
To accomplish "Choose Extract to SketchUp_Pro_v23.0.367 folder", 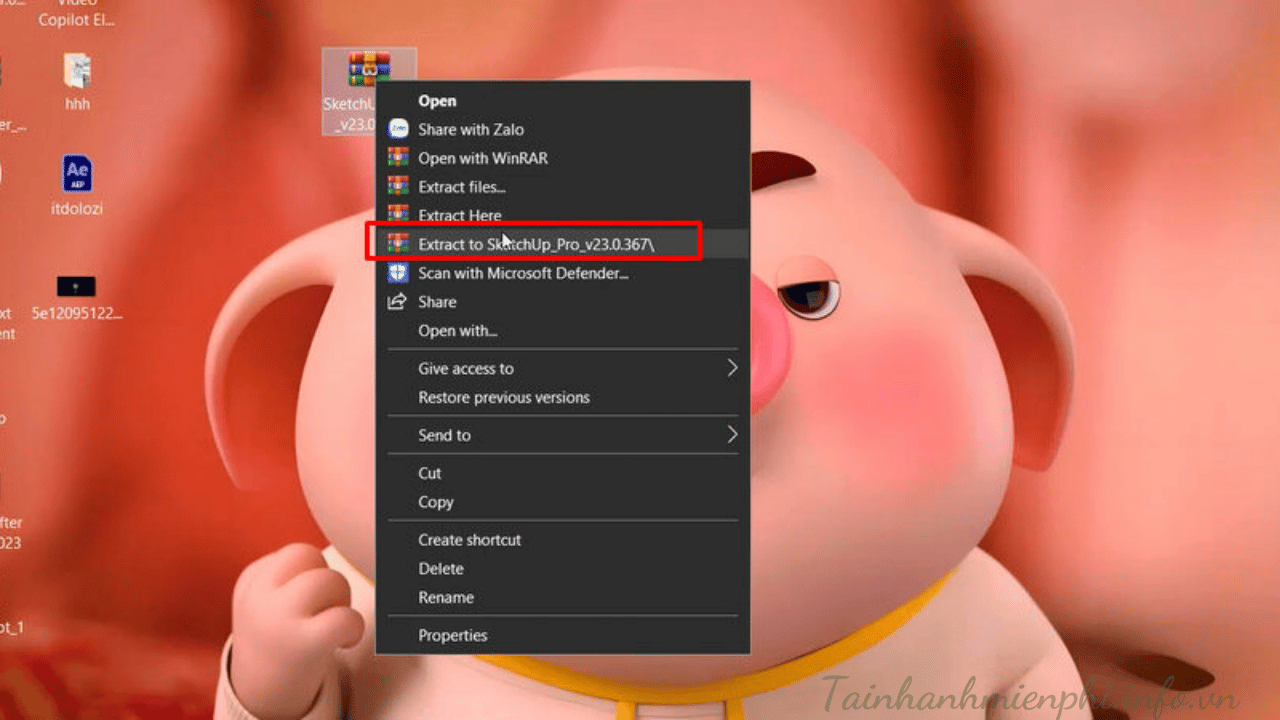I will point(536,244).
